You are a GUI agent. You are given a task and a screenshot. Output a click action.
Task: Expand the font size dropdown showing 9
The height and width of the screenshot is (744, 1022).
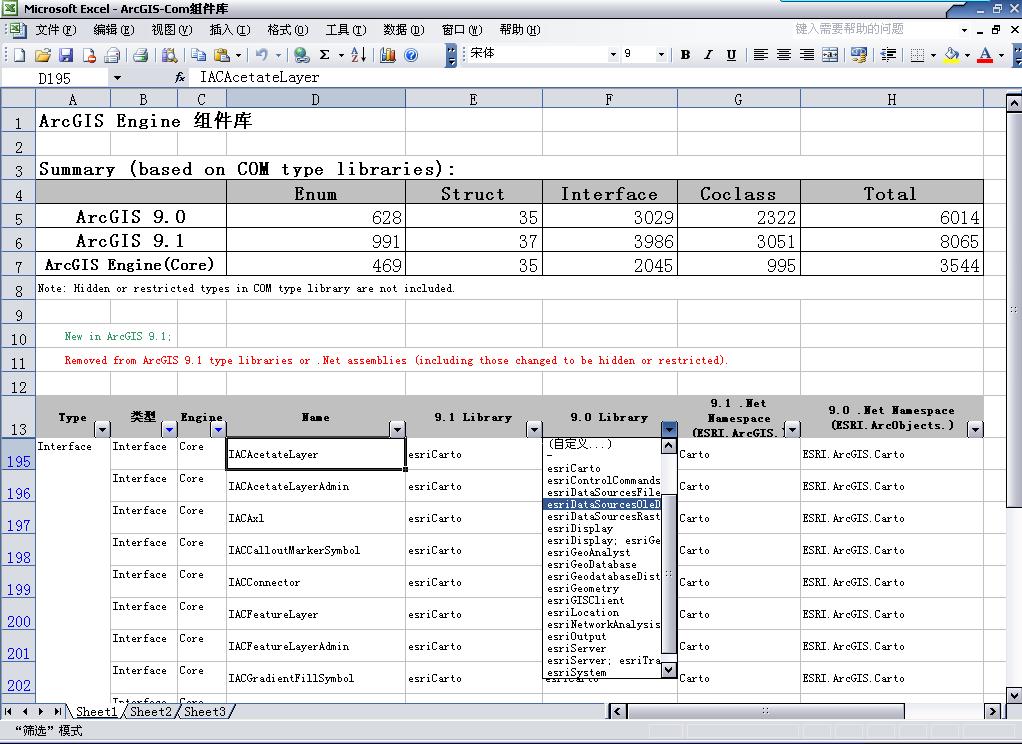point(661,55)
